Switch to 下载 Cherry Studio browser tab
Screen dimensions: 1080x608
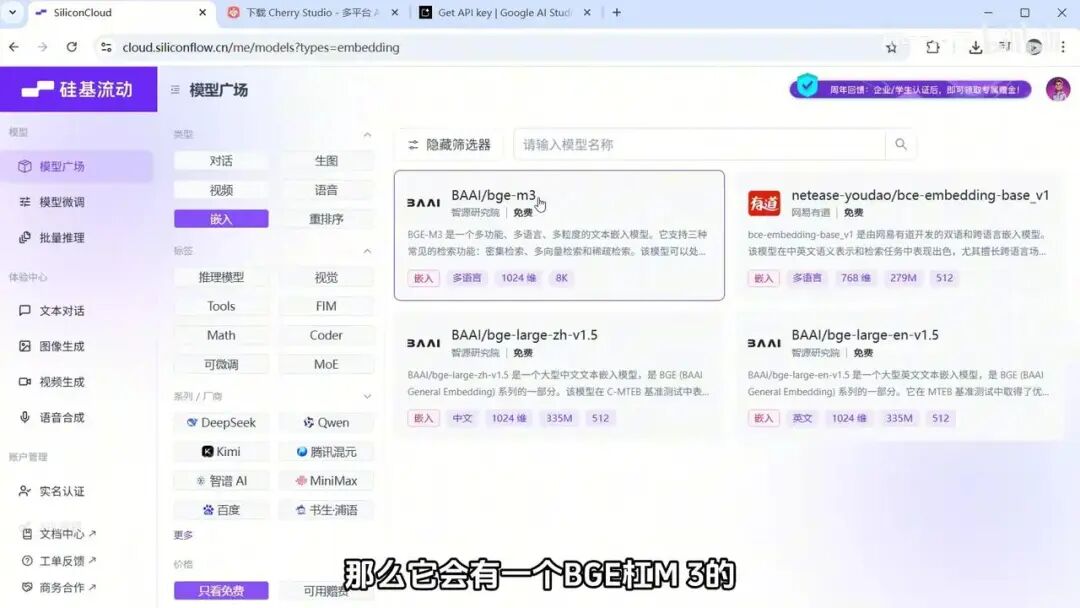tap(312, 12)
